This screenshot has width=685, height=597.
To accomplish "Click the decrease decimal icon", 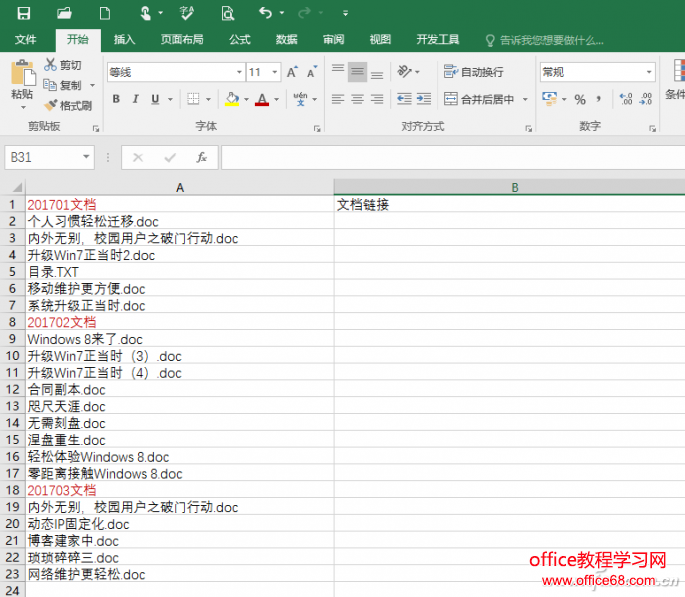I will pos(646,99).
